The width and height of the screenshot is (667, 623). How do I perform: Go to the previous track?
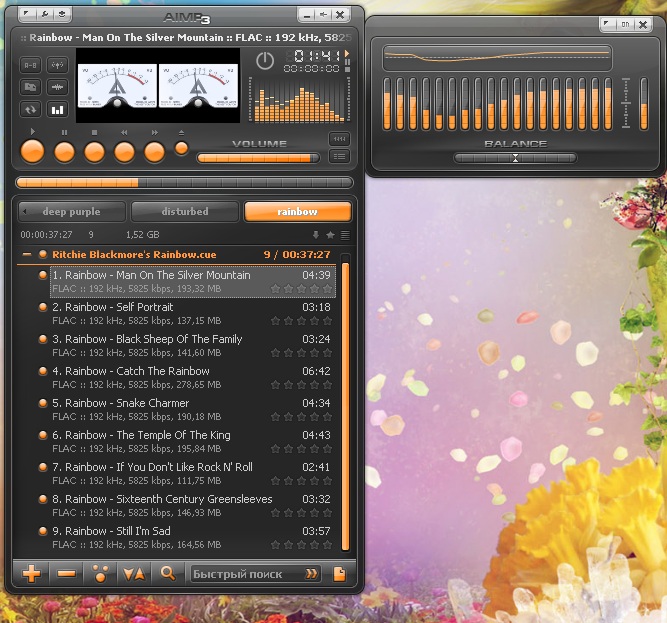pyautogui.click(x=125, y=152)
